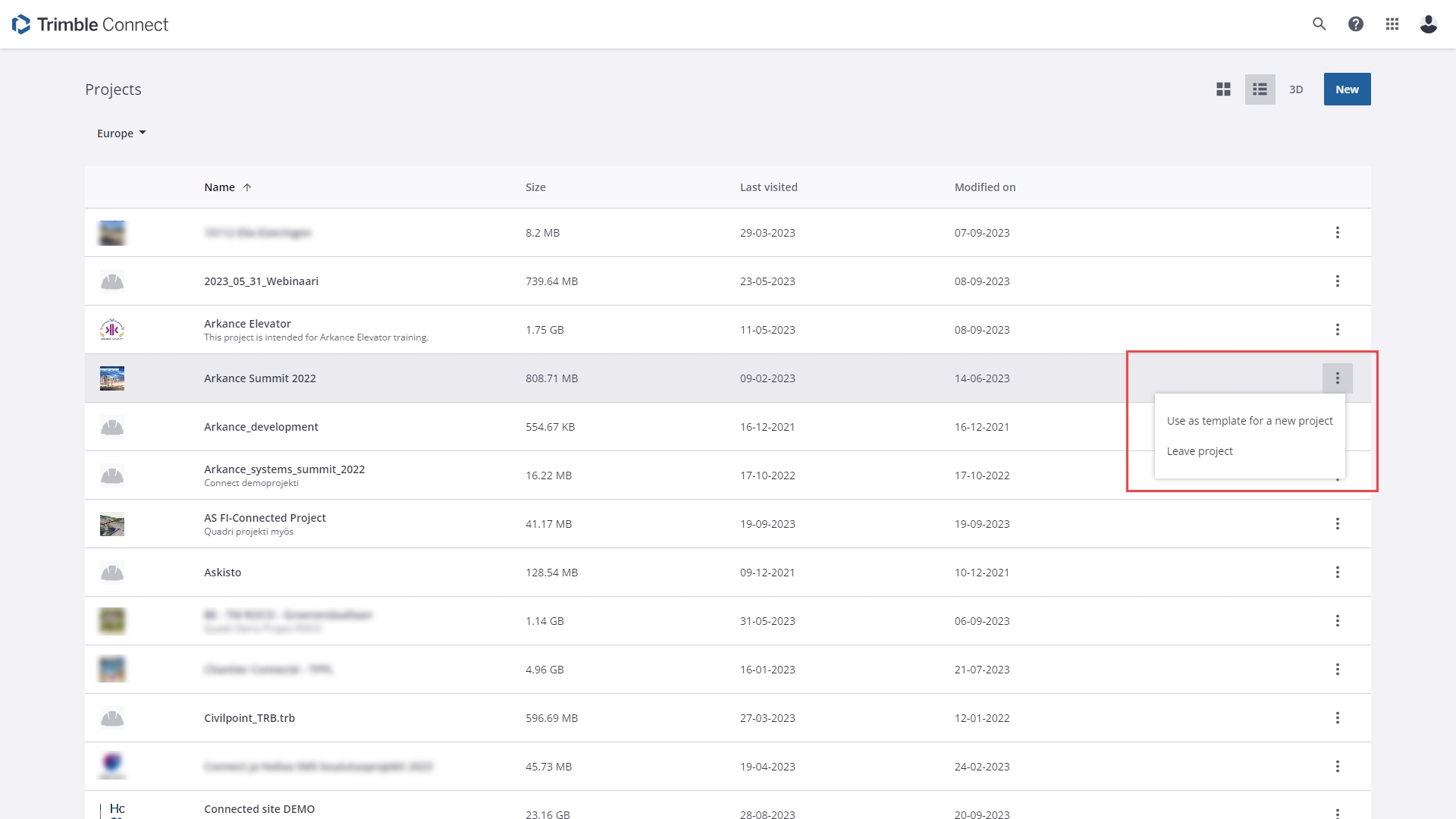Select Use as template for new project
The image size is (1456, 819).
click(1250, 421)
